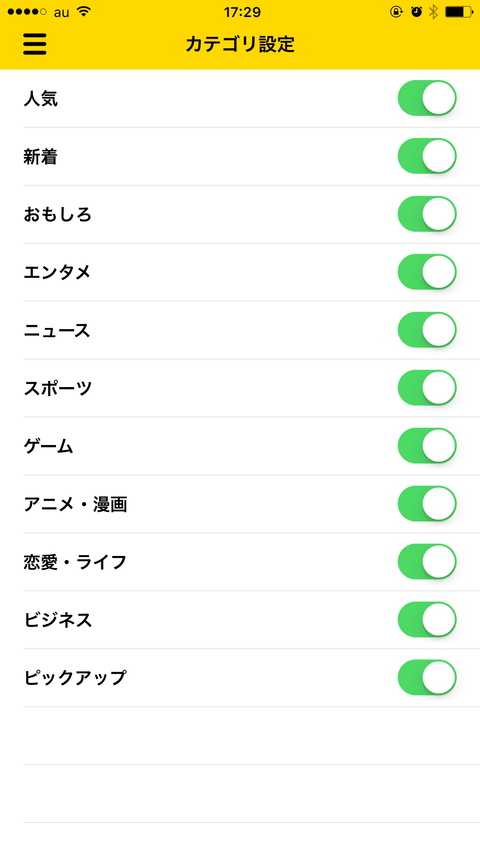Disable the ニュース toggle
The width and height of the screenshot is (480, 853).
coord(427,330)
